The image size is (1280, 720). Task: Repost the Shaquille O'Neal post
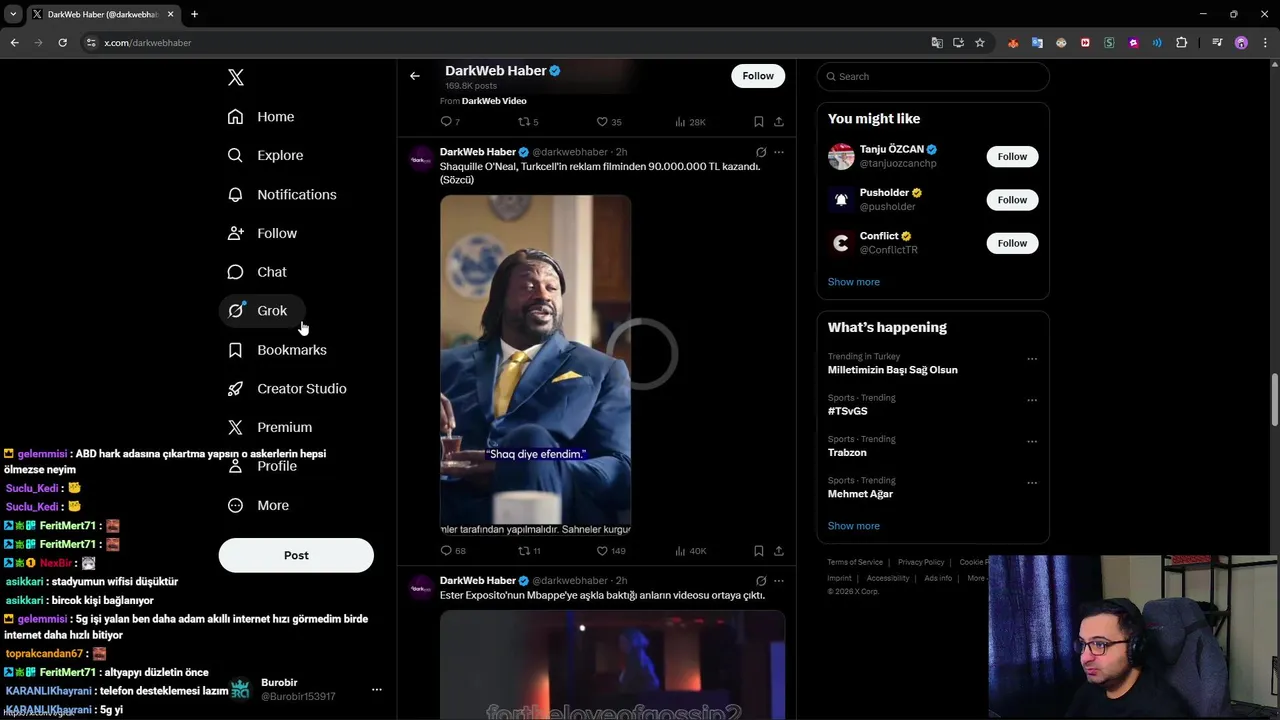coord(523,551)
